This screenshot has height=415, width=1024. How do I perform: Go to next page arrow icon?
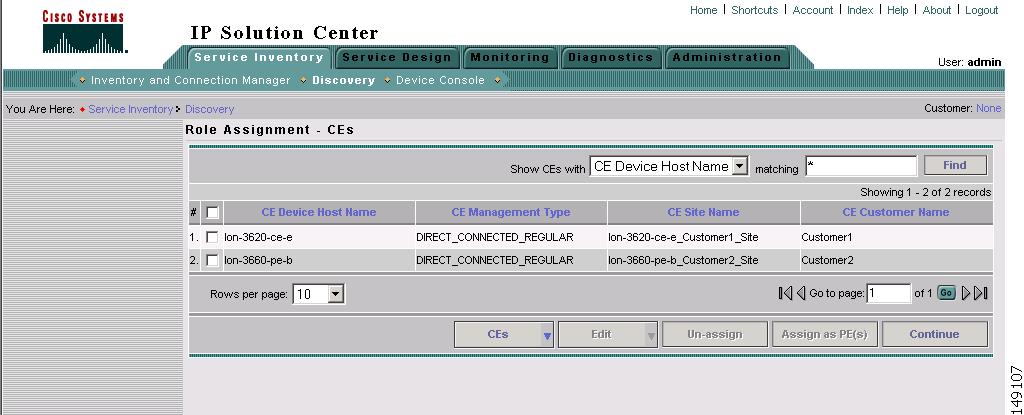click(967, 293)
